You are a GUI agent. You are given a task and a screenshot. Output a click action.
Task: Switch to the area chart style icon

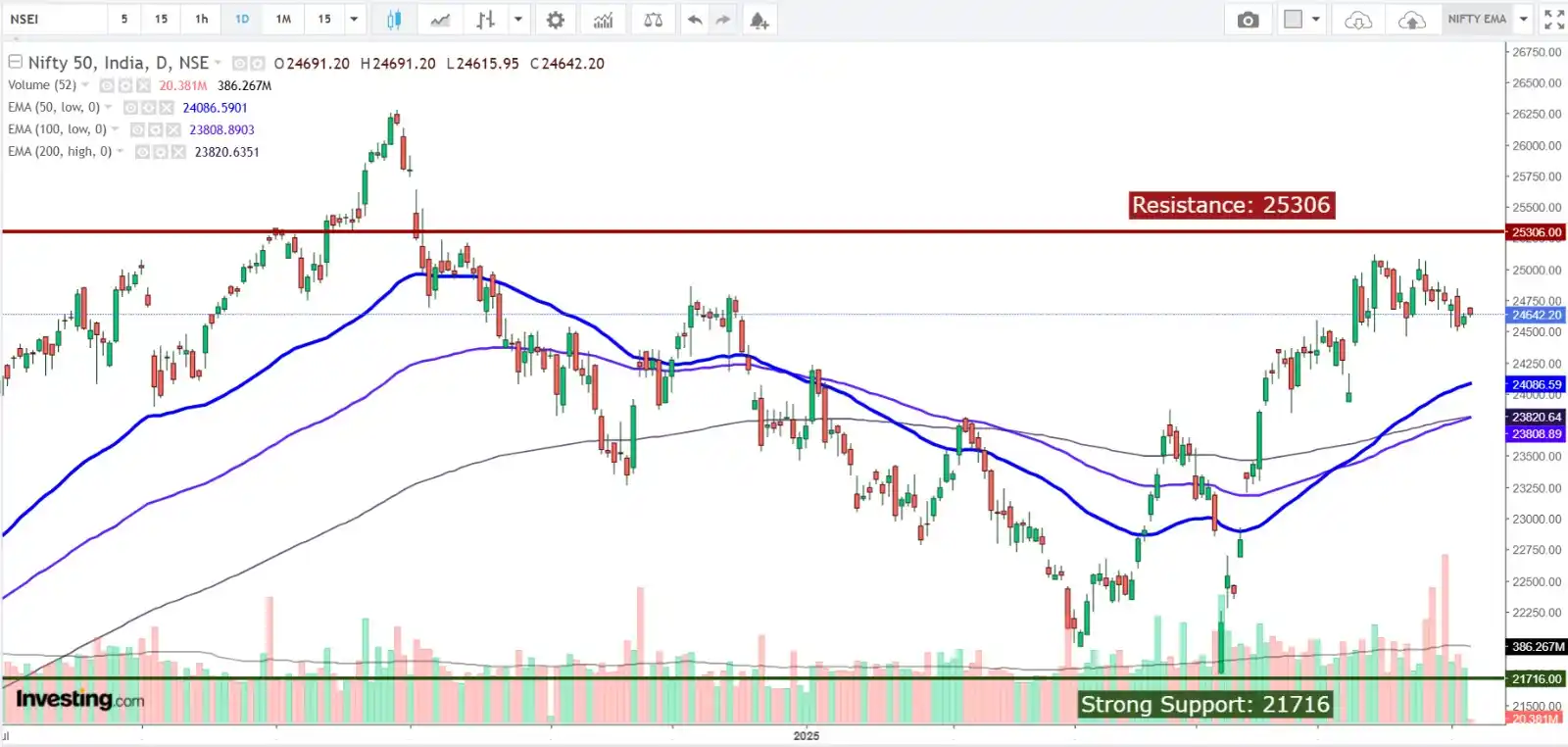(x=440, y=20)
